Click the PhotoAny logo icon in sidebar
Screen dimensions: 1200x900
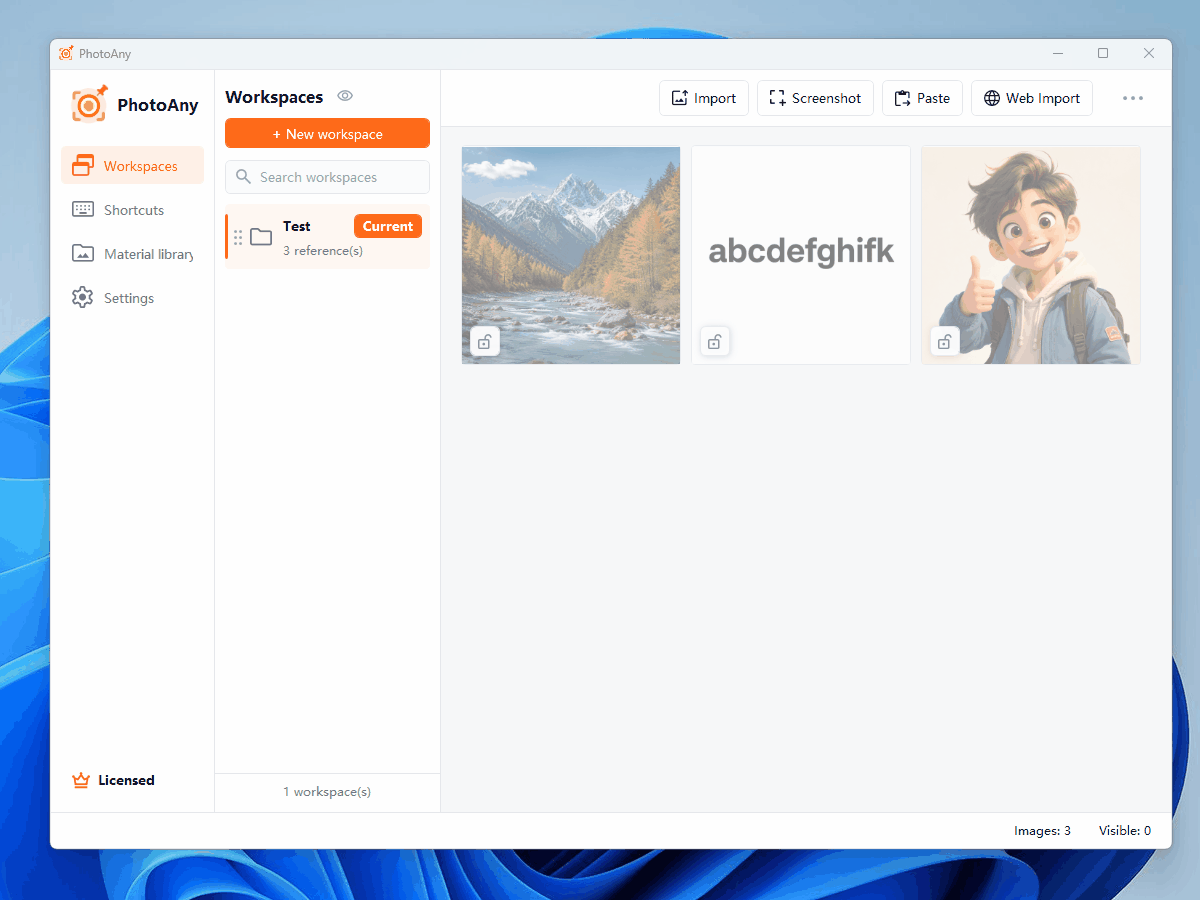pos(89,104)
